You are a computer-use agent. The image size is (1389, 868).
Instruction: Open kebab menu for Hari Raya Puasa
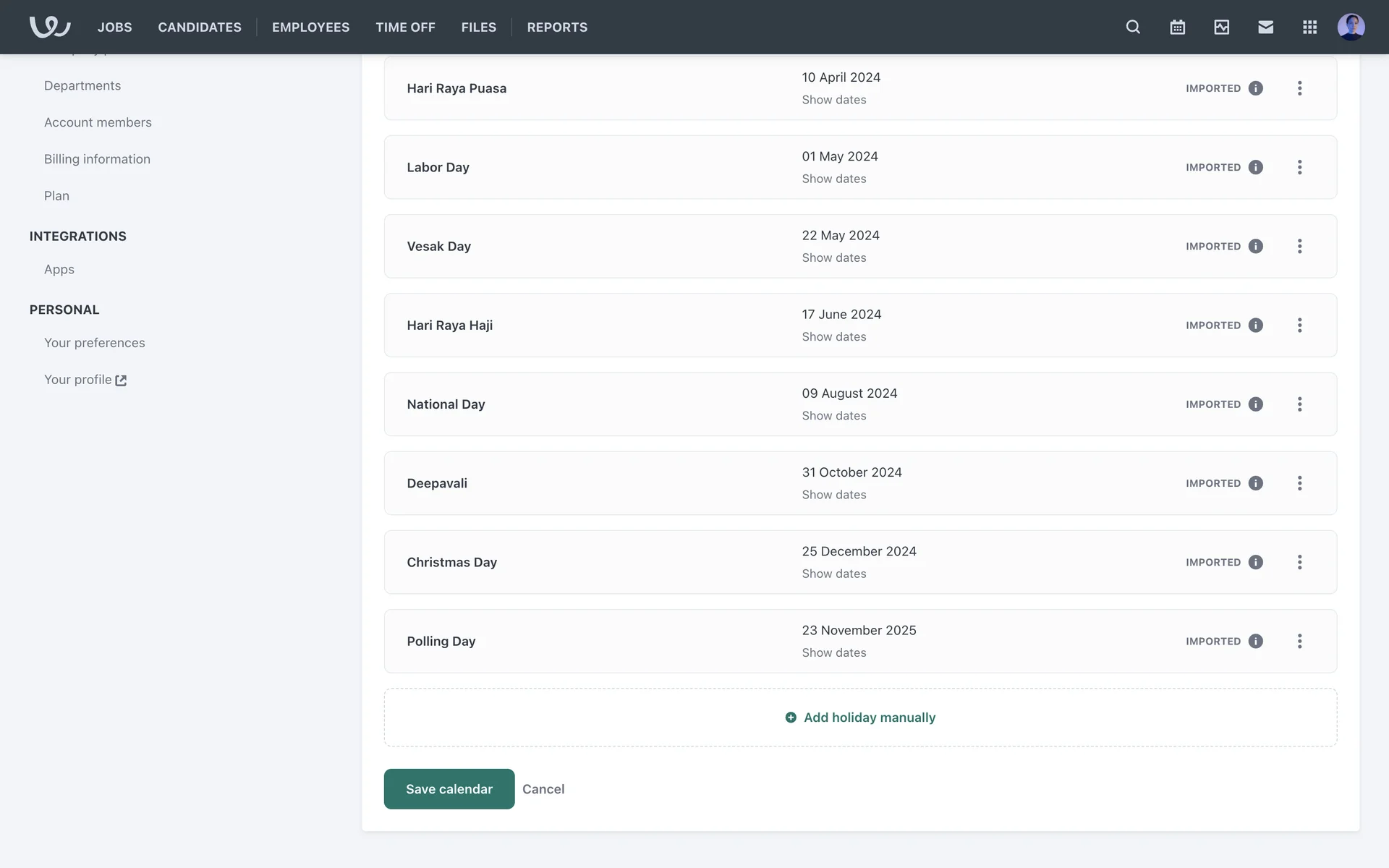tap(1299, 88)
